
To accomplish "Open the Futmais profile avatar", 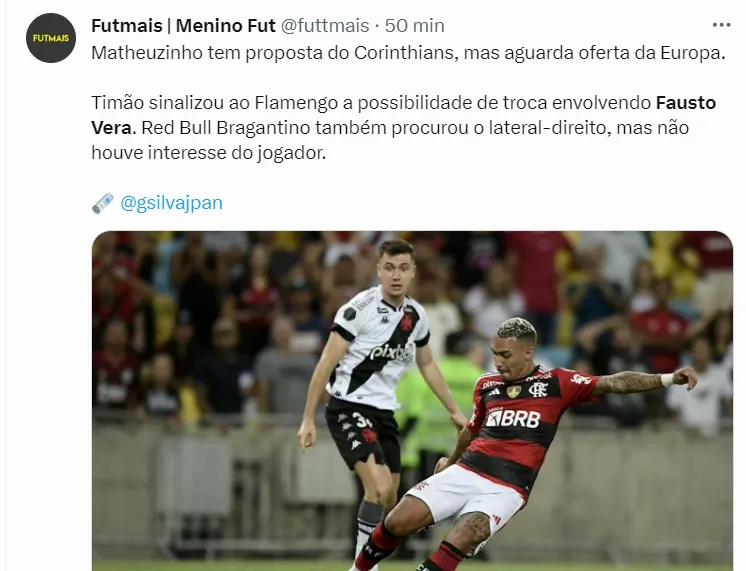I will point(51,38).
